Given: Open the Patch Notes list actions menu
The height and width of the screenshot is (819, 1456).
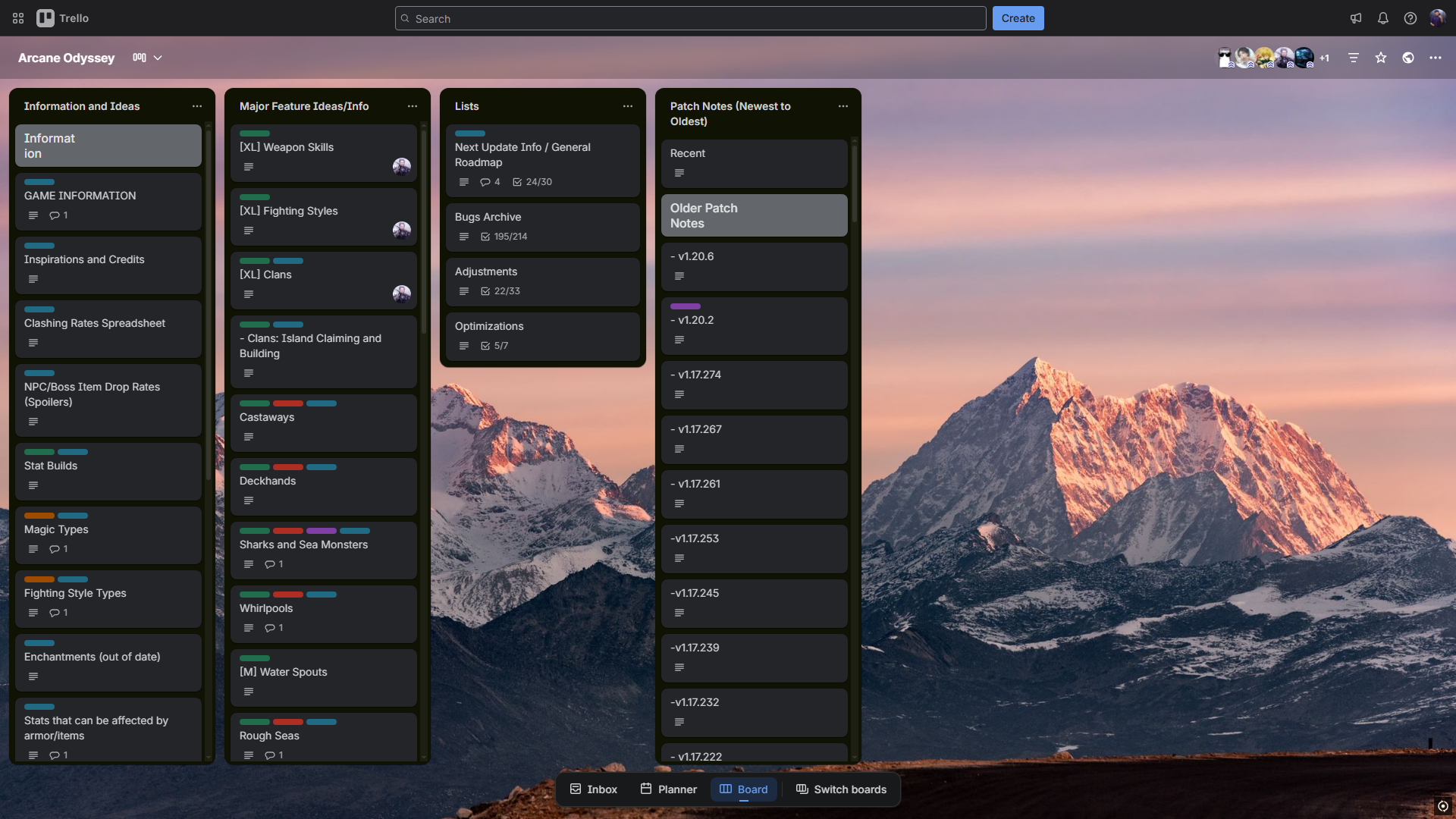Looking at the screenshot, I should (843, 107).
